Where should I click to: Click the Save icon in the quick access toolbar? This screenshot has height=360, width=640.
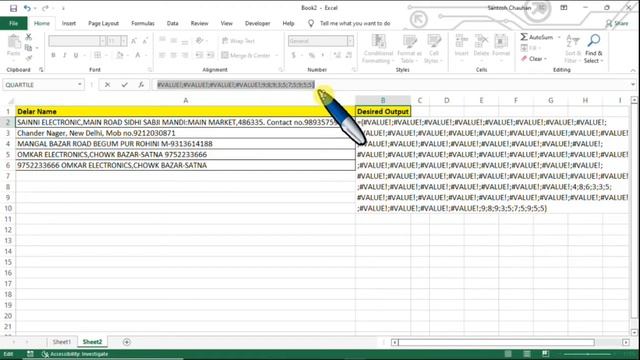[13, 8]
